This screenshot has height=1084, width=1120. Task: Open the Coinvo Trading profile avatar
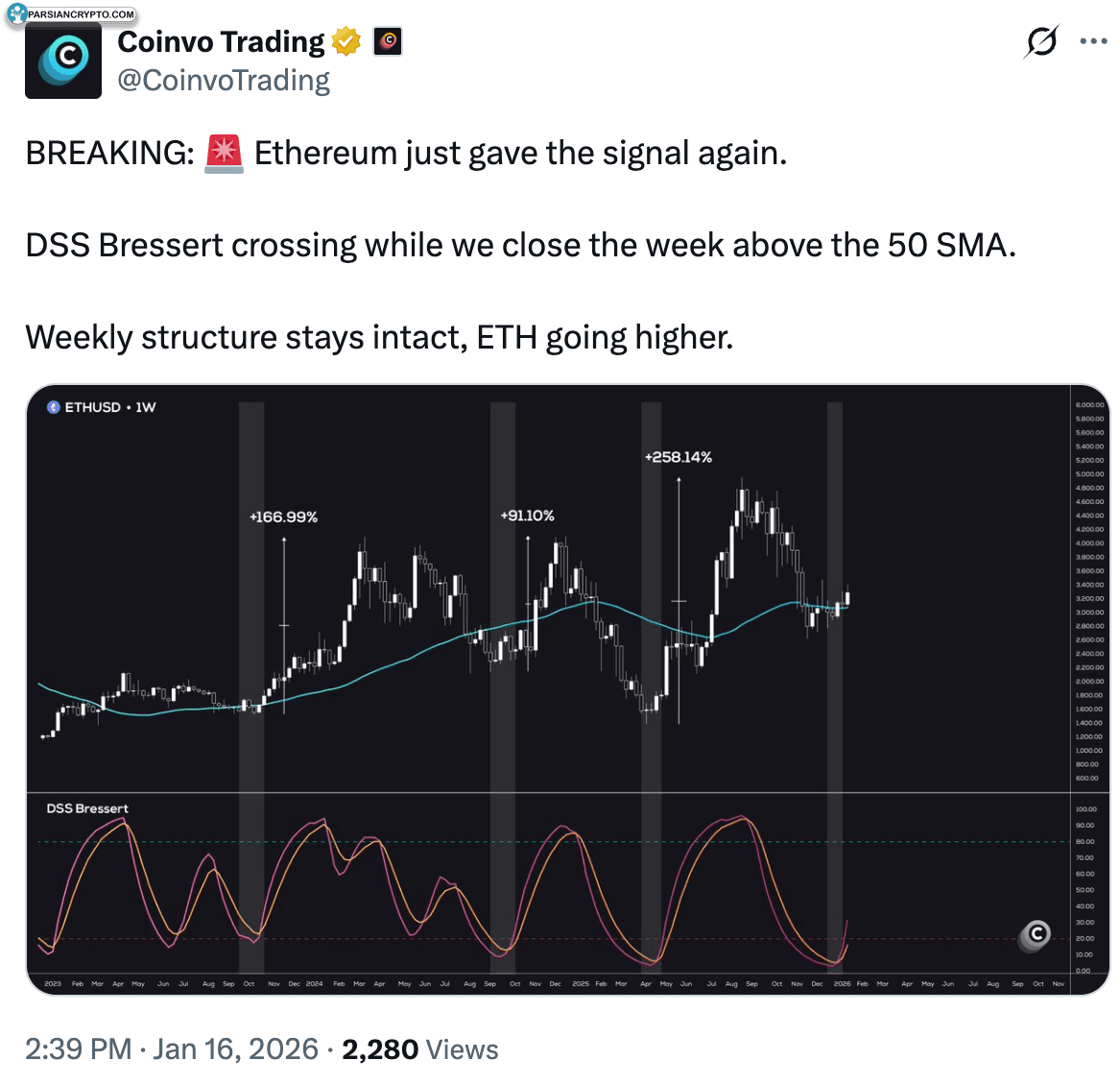[63, 60]
